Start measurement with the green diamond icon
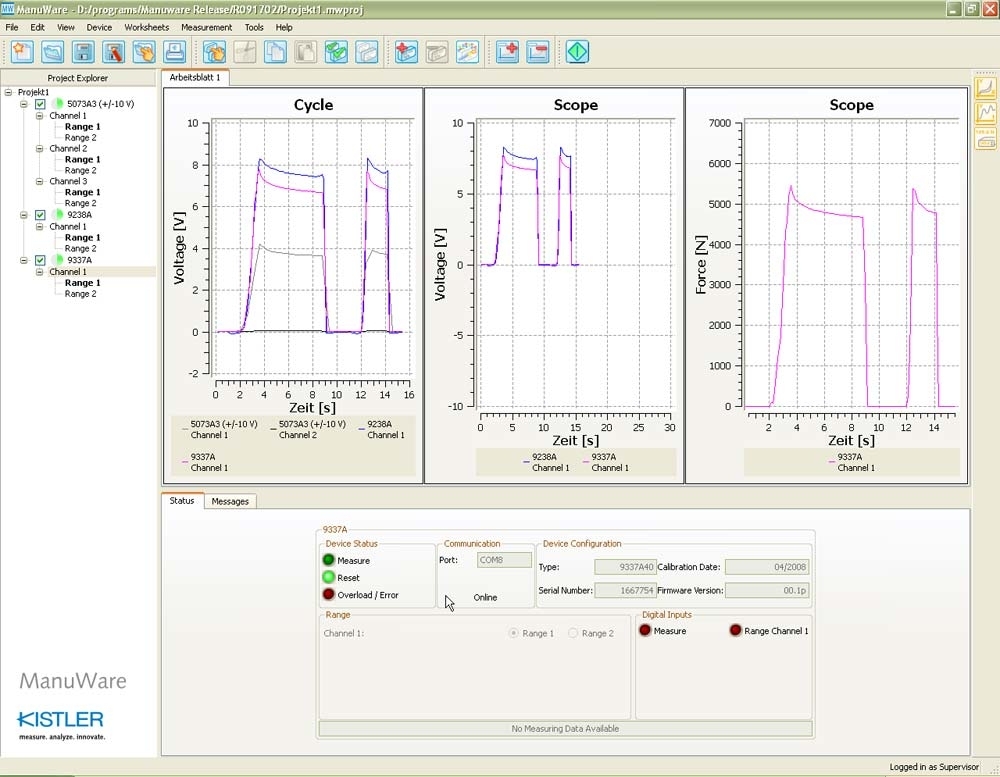This screenshot has height=777, width=1000. 578,52
